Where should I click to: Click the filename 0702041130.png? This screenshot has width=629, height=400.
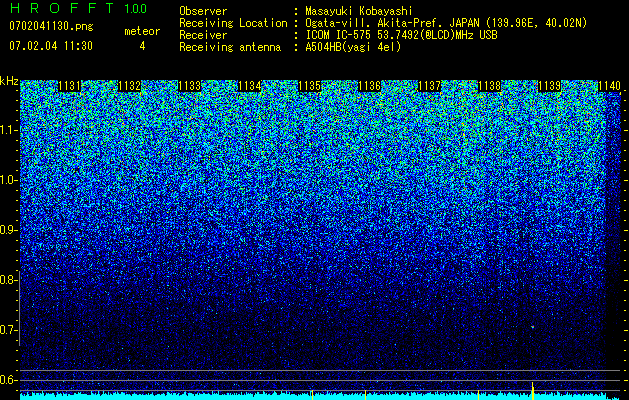(x=51, y=27)
